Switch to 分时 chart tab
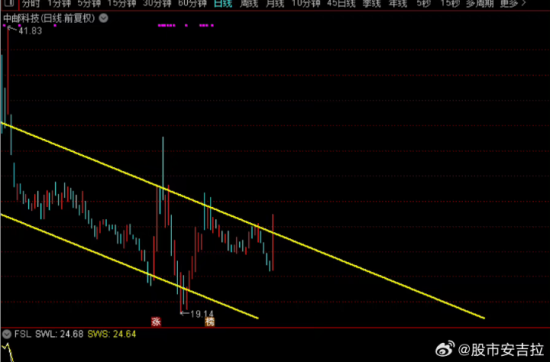The image size is (550, 362). tap(31, 4)
